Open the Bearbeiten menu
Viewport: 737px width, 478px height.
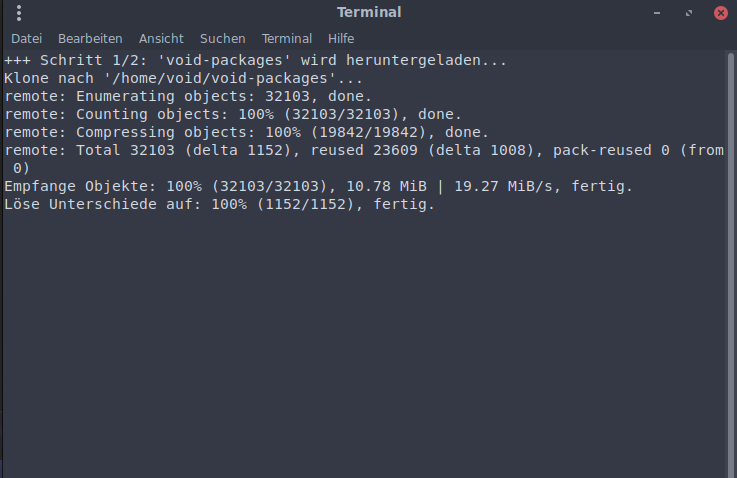(90, 38)
